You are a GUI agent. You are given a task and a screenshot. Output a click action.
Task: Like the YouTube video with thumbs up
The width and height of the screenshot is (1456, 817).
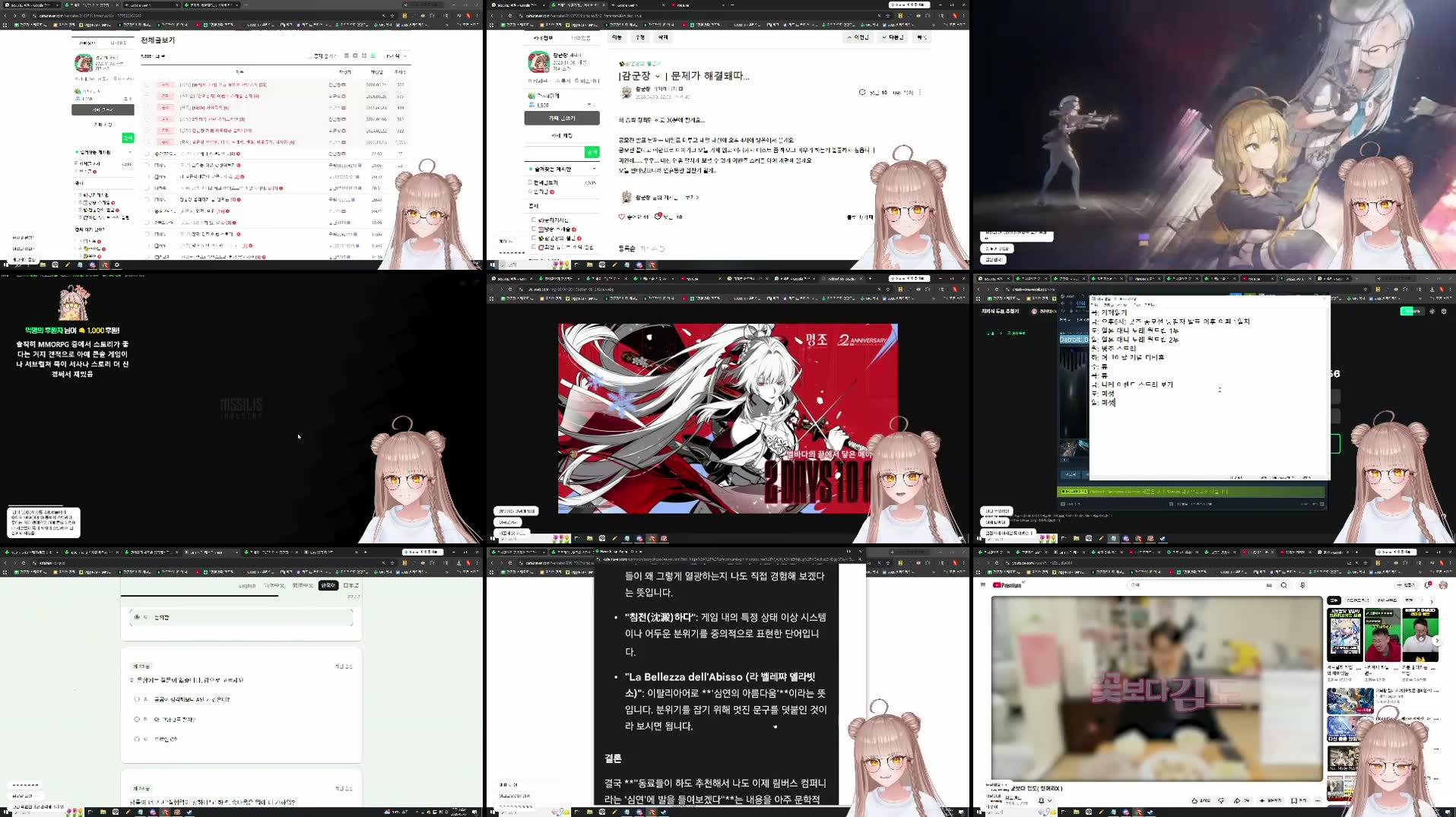pos(1201,800)
